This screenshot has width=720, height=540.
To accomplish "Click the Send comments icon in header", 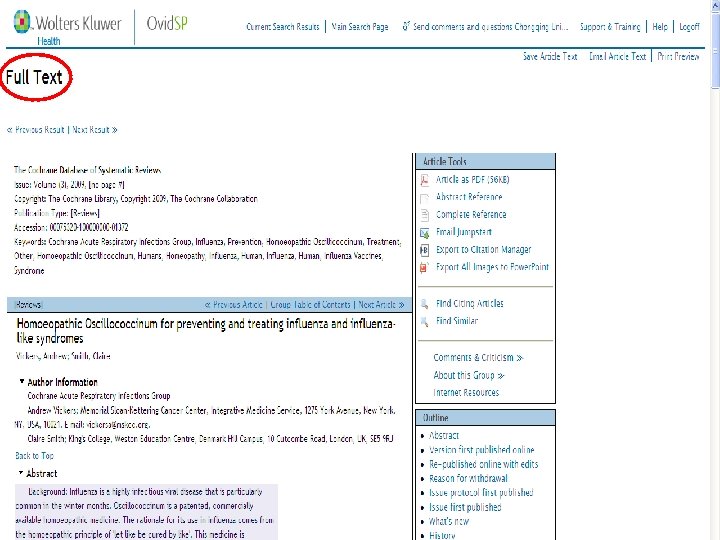I will click(x=405, y=26).
